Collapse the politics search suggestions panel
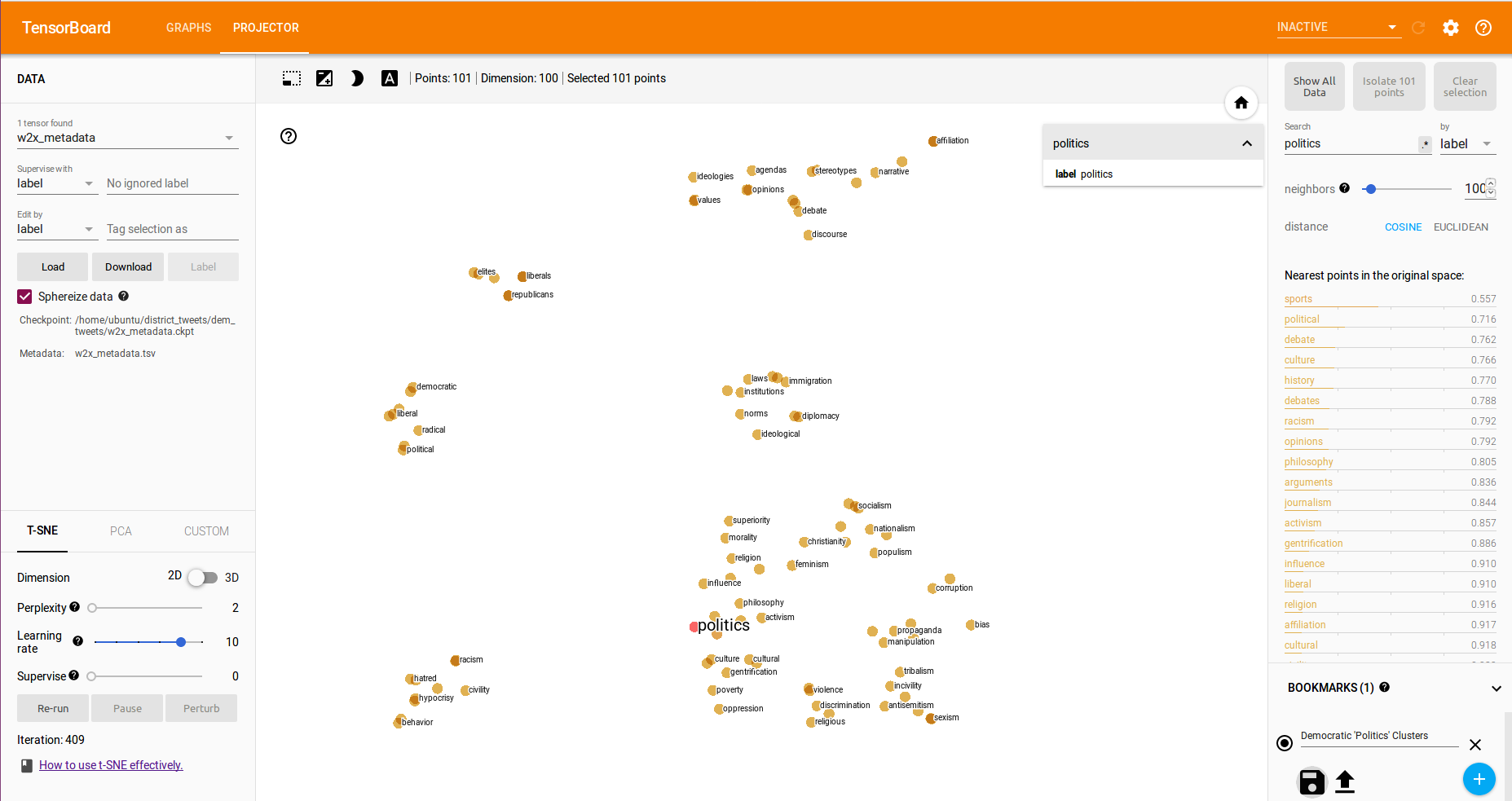1512x801 pixels. pyautogui.click(x=1246, y=143)
